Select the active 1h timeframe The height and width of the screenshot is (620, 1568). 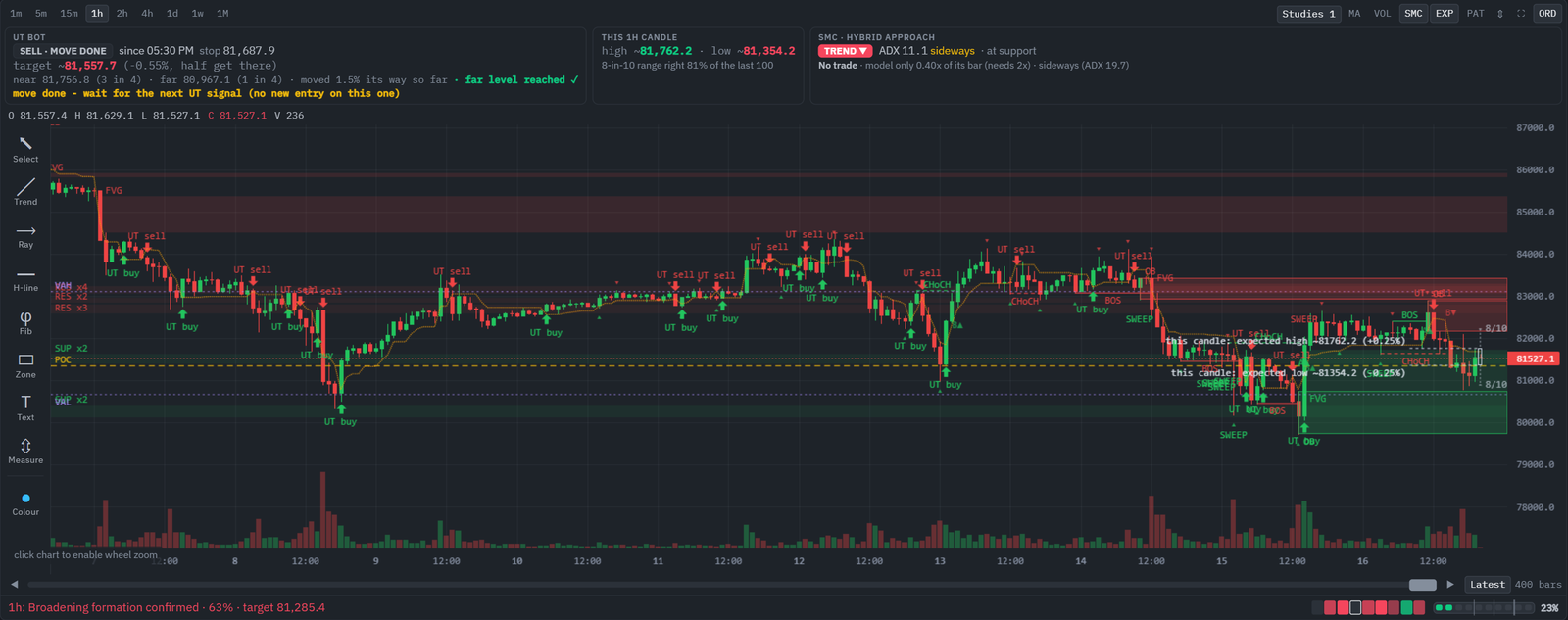coord(97,14)
